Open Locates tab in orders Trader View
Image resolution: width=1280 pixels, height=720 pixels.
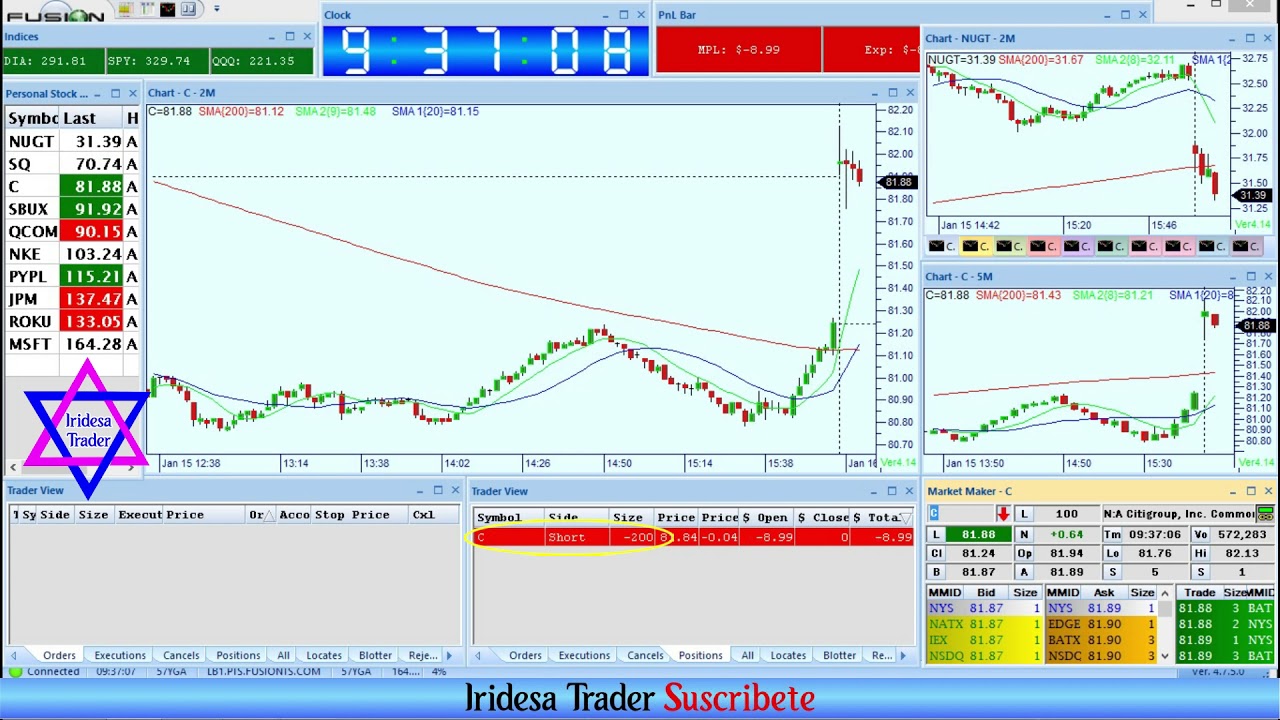pos(324,656)
